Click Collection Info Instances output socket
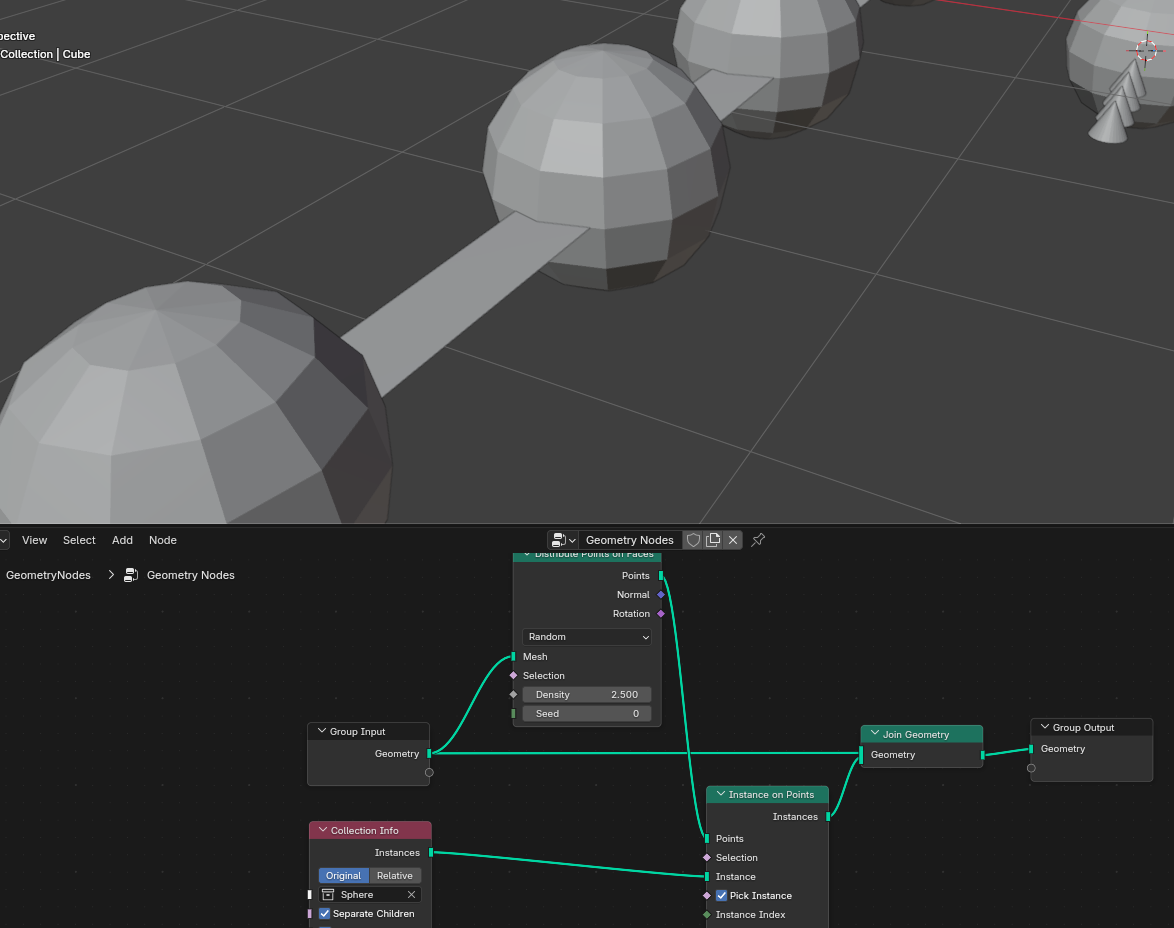Viewport: 1174px width, 928px height. [431, 852]
